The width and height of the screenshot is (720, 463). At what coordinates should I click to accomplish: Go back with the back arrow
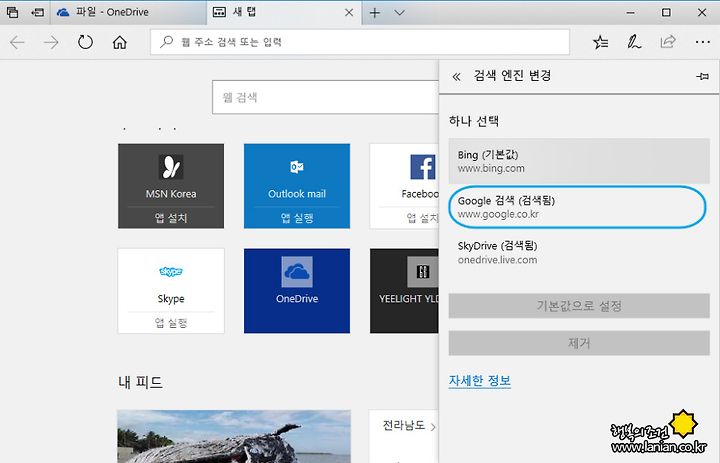(x=17, y=43)
